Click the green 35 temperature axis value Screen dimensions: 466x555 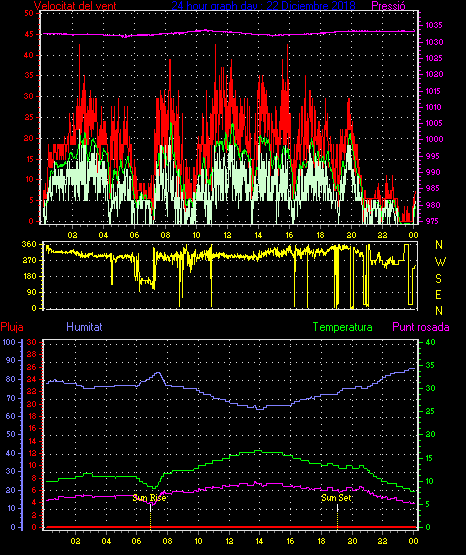(x=430, y=365)
